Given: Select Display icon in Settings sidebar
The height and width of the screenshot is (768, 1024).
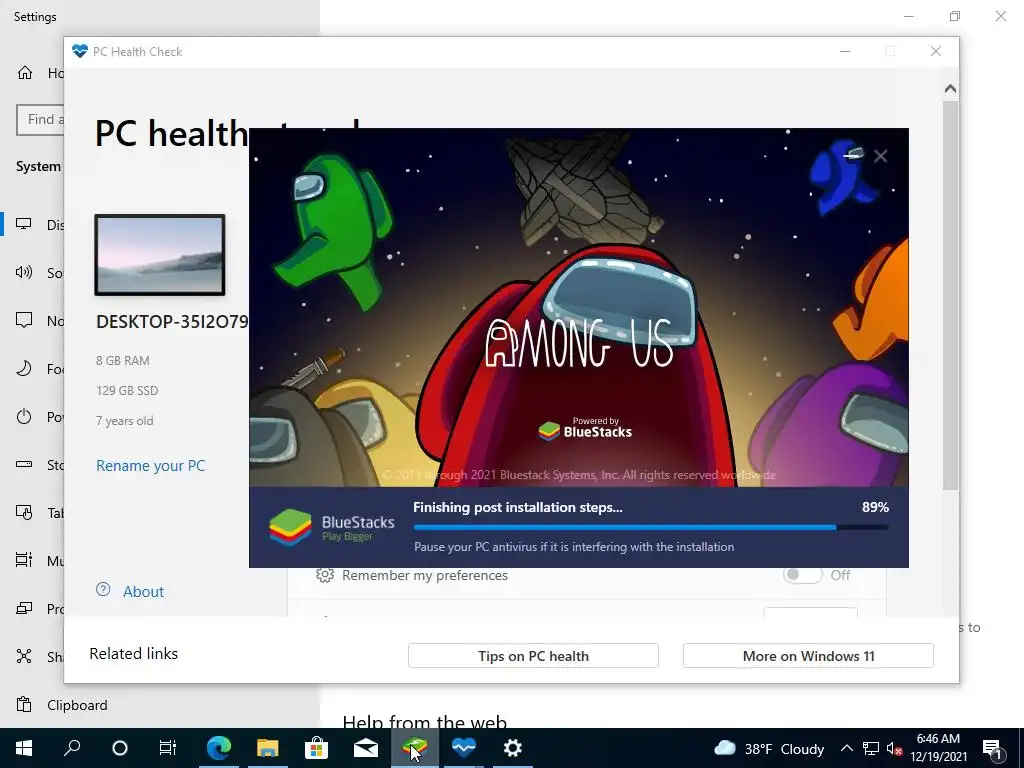Looking at the screenshot, I should [24, 225].
